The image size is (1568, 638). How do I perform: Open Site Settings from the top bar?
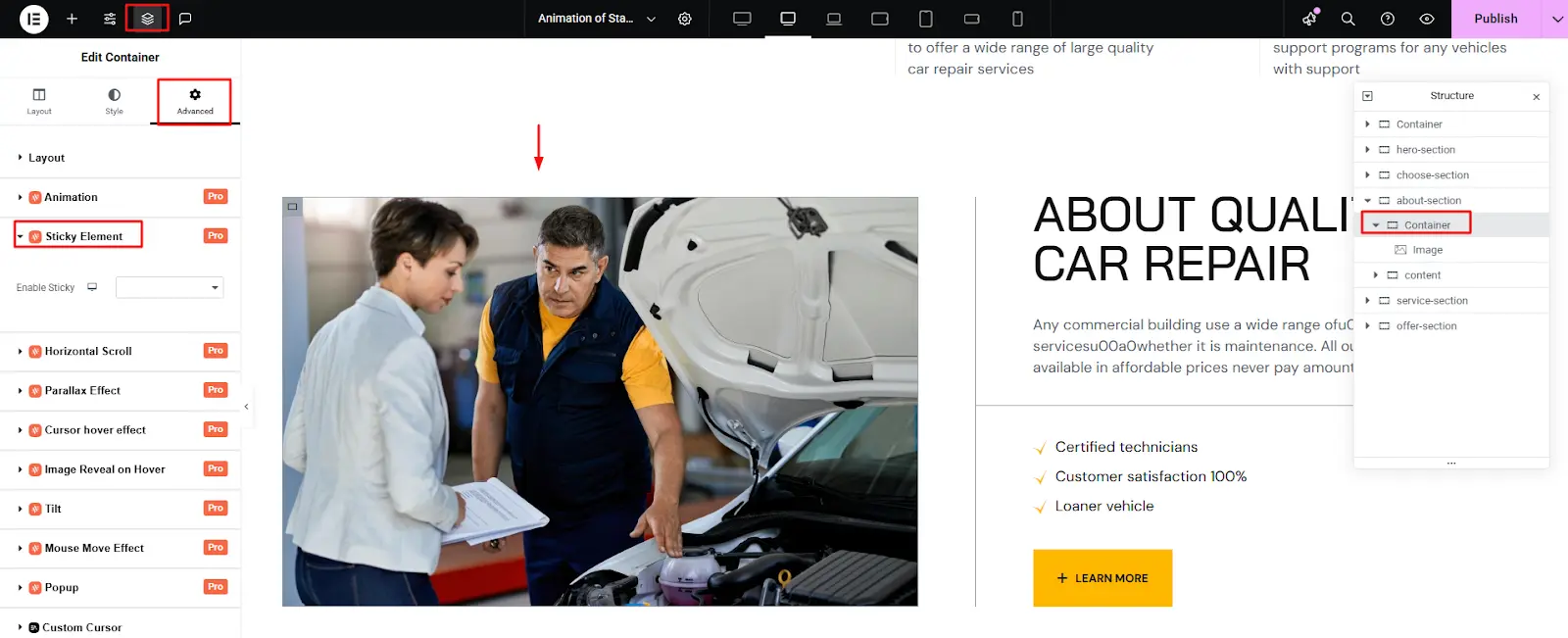(110, 19)
